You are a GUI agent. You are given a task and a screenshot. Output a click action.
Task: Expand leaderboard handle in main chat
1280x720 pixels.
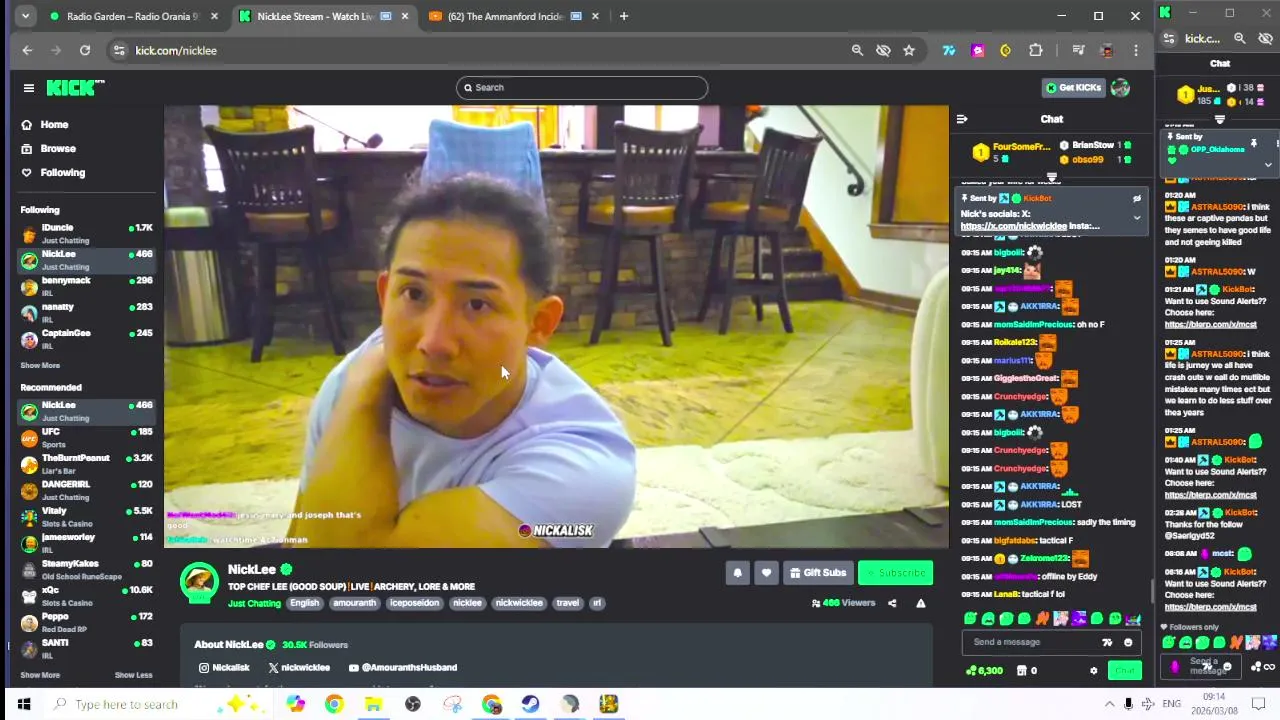pyautogui.click(x=1051, y=177)
